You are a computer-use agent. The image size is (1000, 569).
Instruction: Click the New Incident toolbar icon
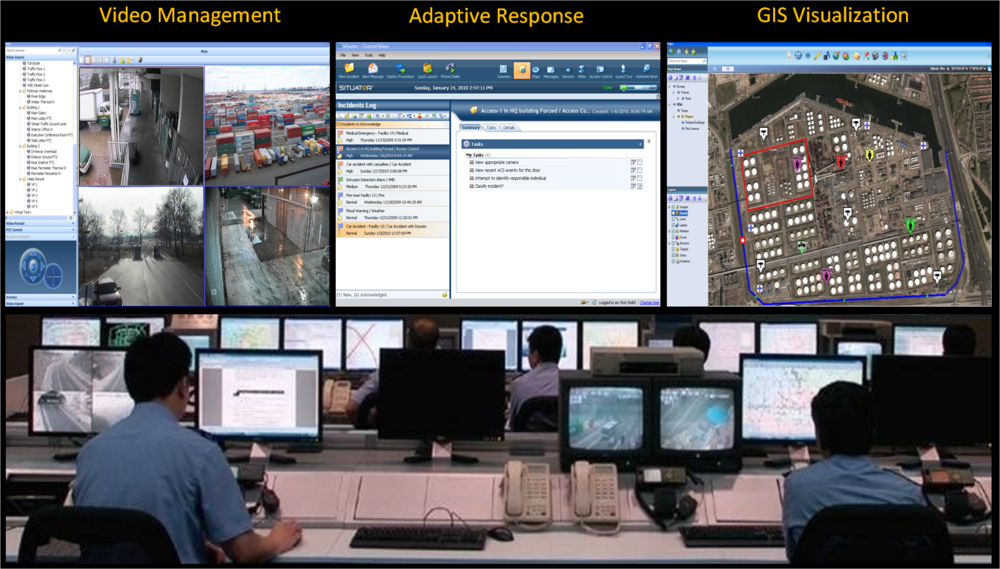[x=349, y=69]
